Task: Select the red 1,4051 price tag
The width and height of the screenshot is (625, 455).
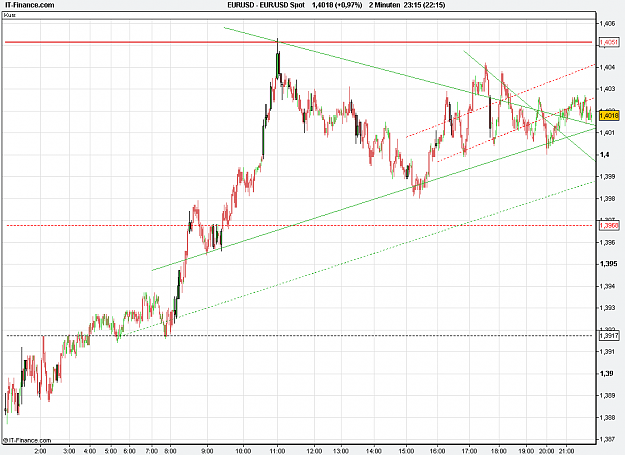Action: coord(609,42)
